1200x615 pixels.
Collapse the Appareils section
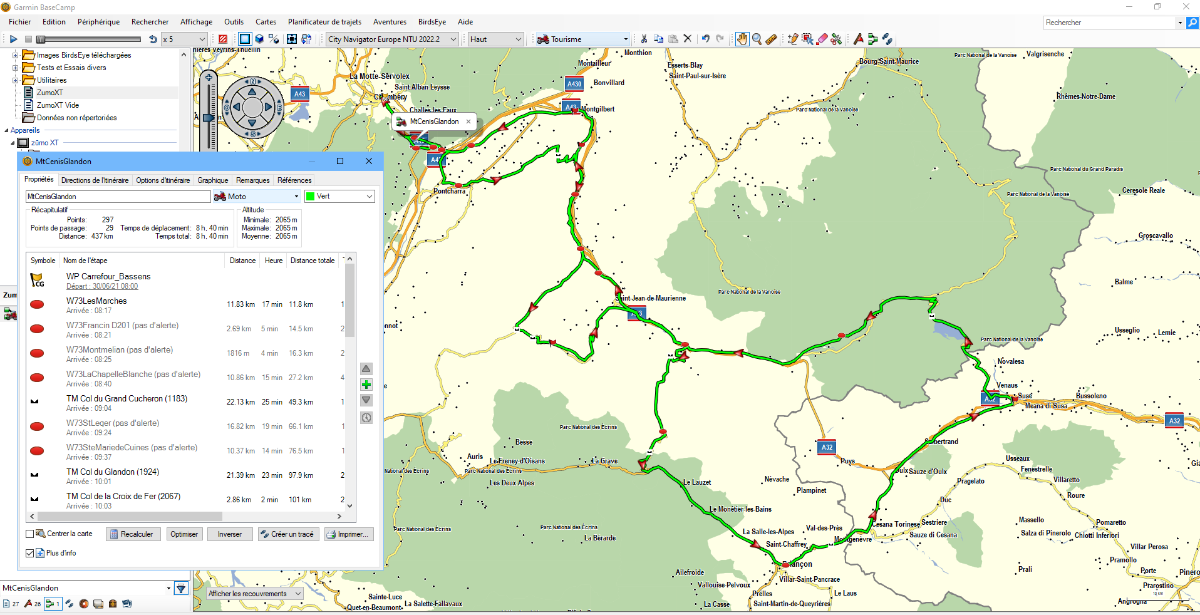[x=5, y=130]
